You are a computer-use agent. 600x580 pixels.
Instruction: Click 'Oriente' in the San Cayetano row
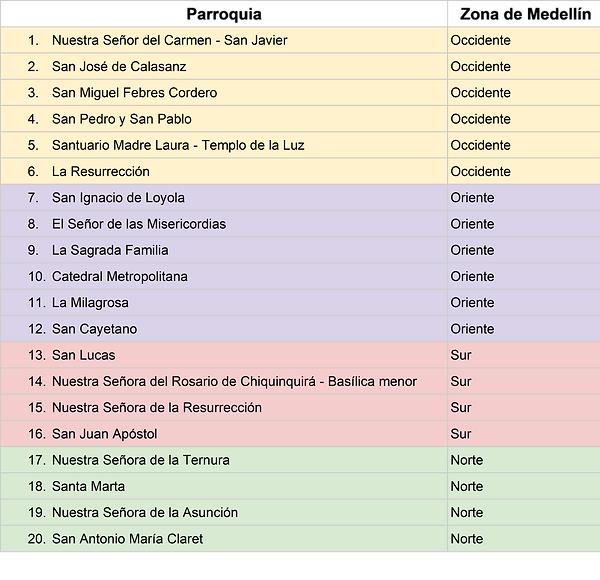point(473,329)
